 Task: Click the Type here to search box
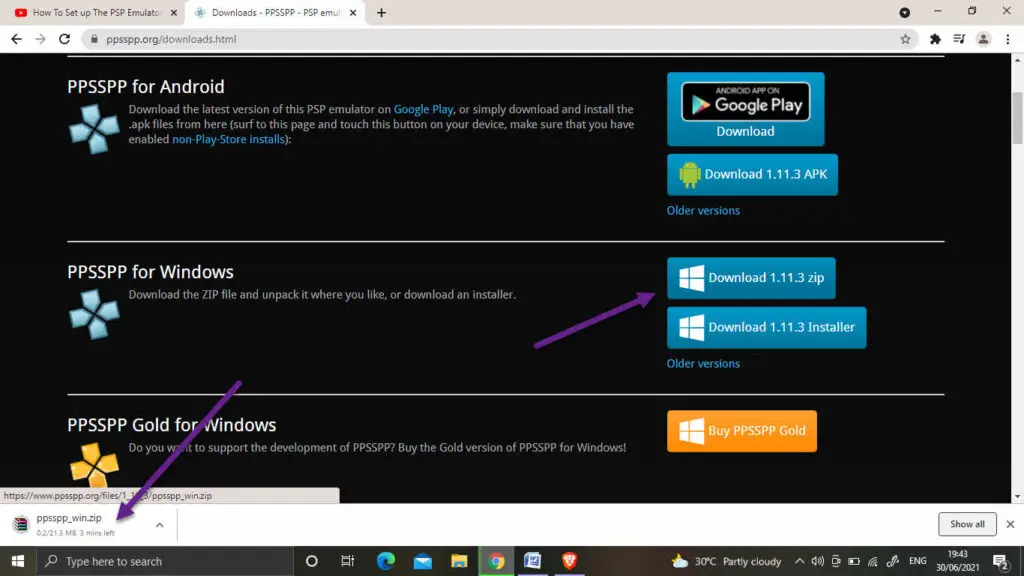coord(165,561)
